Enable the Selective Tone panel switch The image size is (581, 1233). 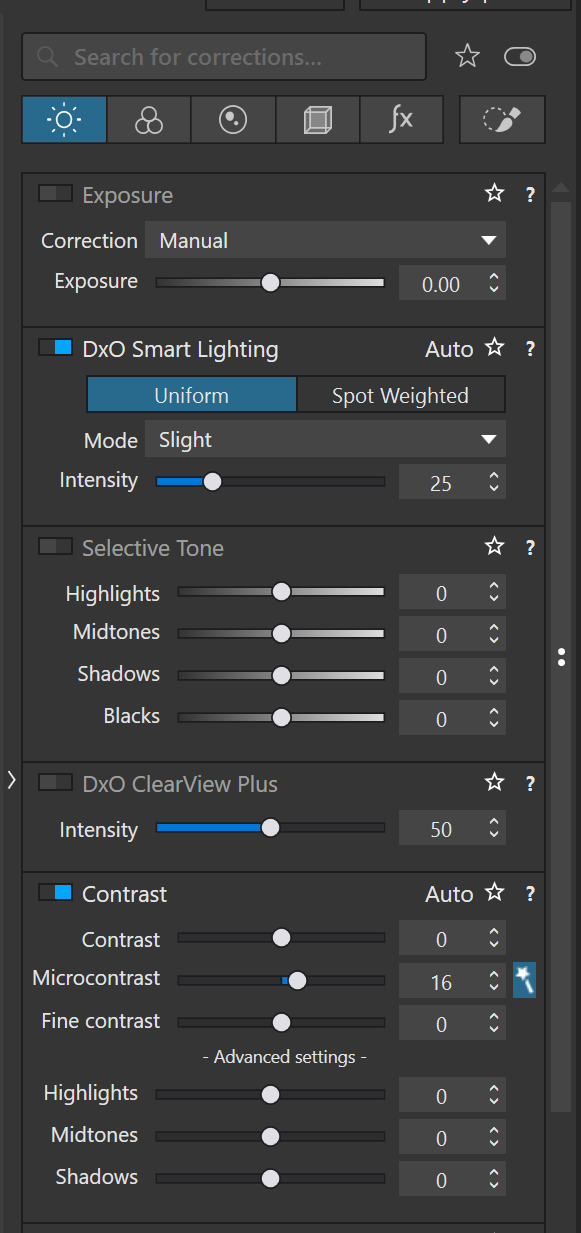pyautogui.click(x=56, y=547)
